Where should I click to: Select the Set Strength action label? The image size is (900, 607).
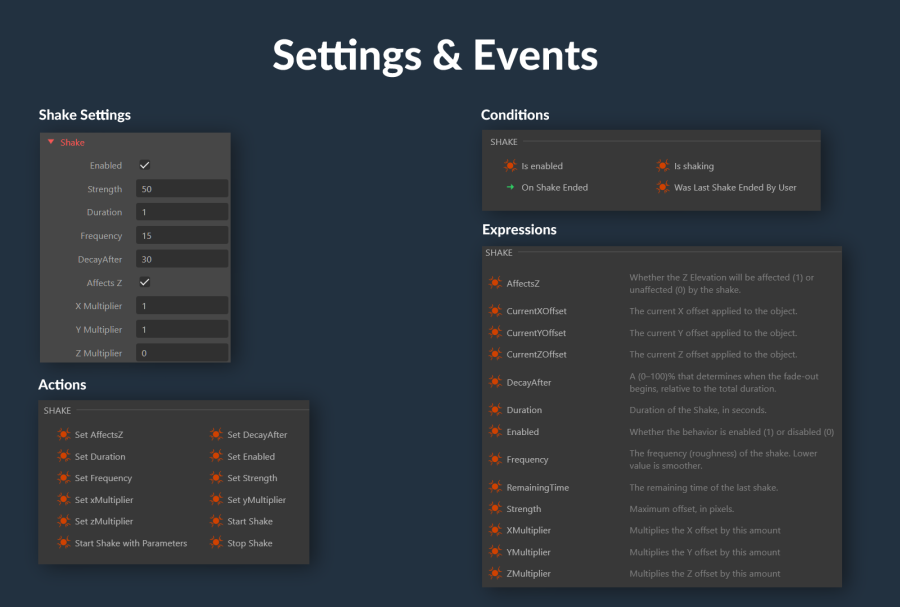tap(252, 478)
